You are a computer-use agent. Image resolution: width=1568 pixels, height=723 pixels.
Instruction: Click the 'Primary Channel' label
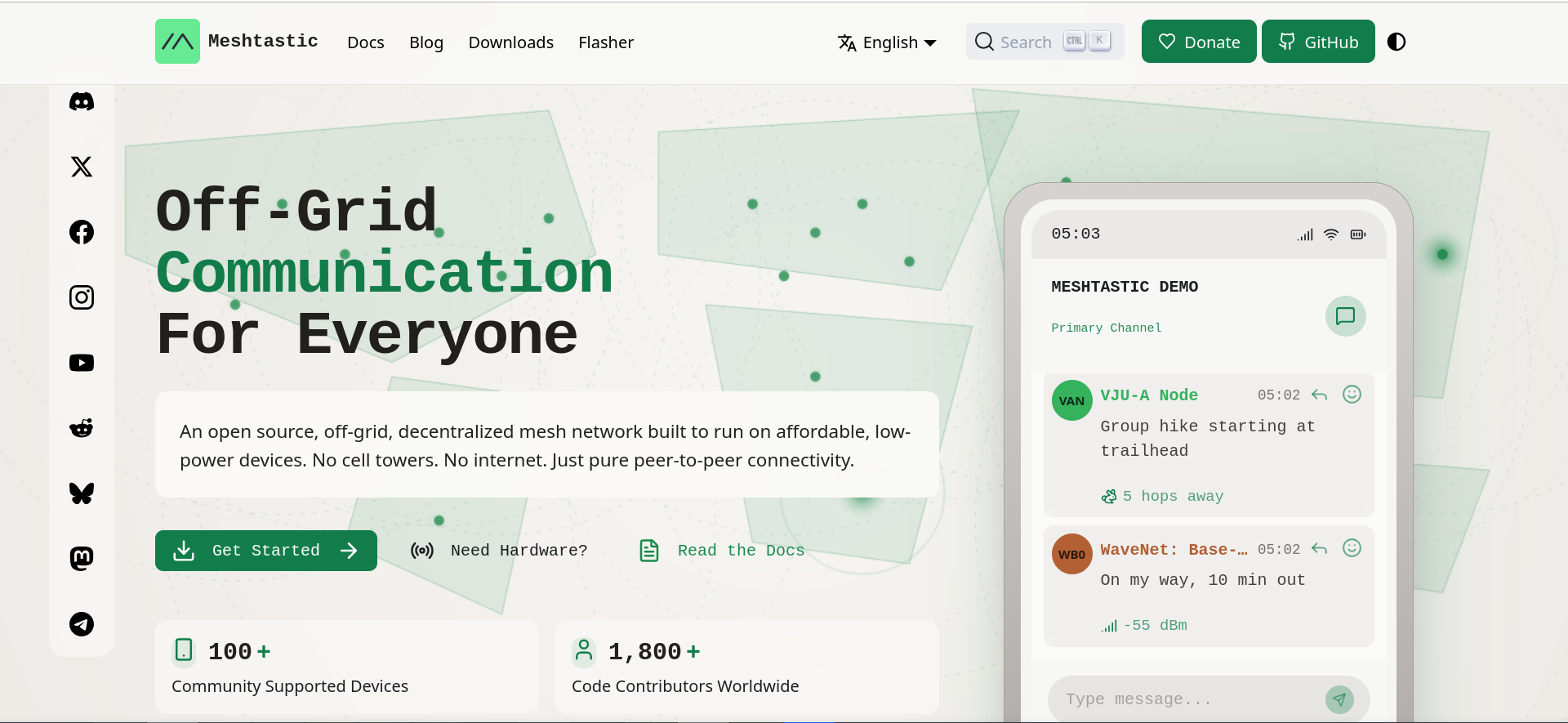click(x=1106, y=328)
